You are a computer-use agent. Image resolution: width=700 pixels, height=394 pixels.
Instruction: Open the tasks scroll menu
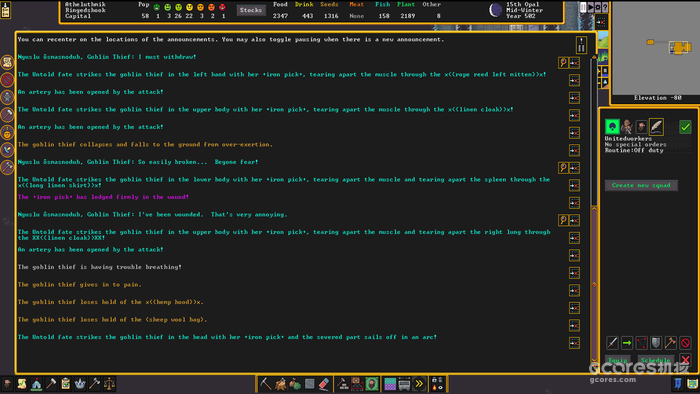[22, 384]
